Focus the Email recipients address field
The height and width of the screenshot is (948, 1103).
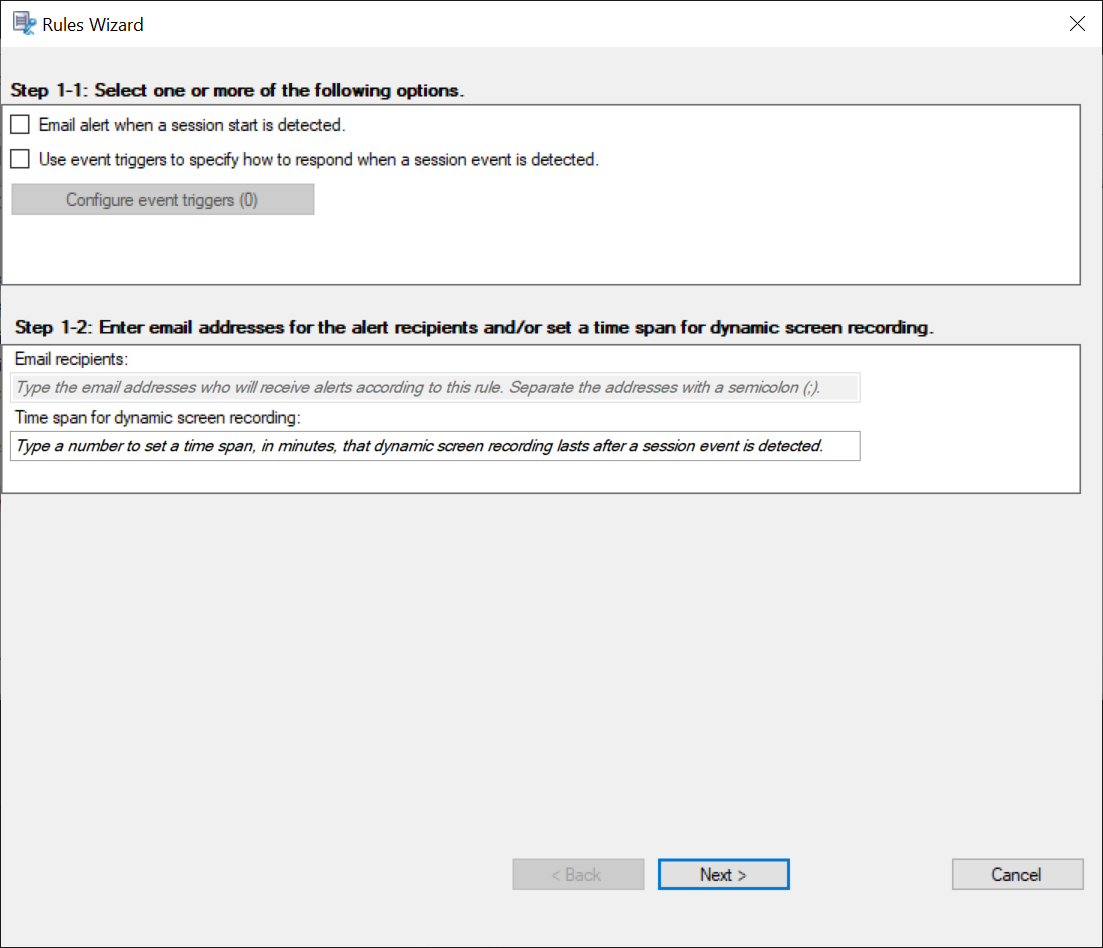pos(435,388)
